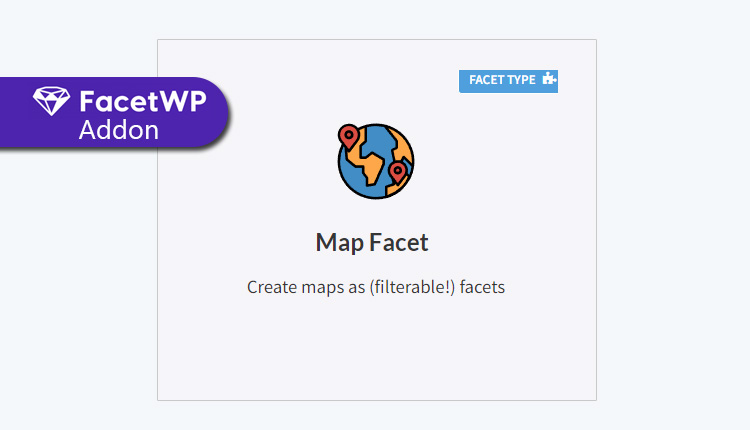This screenshot has height=430, width=750.
Task: Click the Addon label on purple banner
Action: [x=119, y=130]
